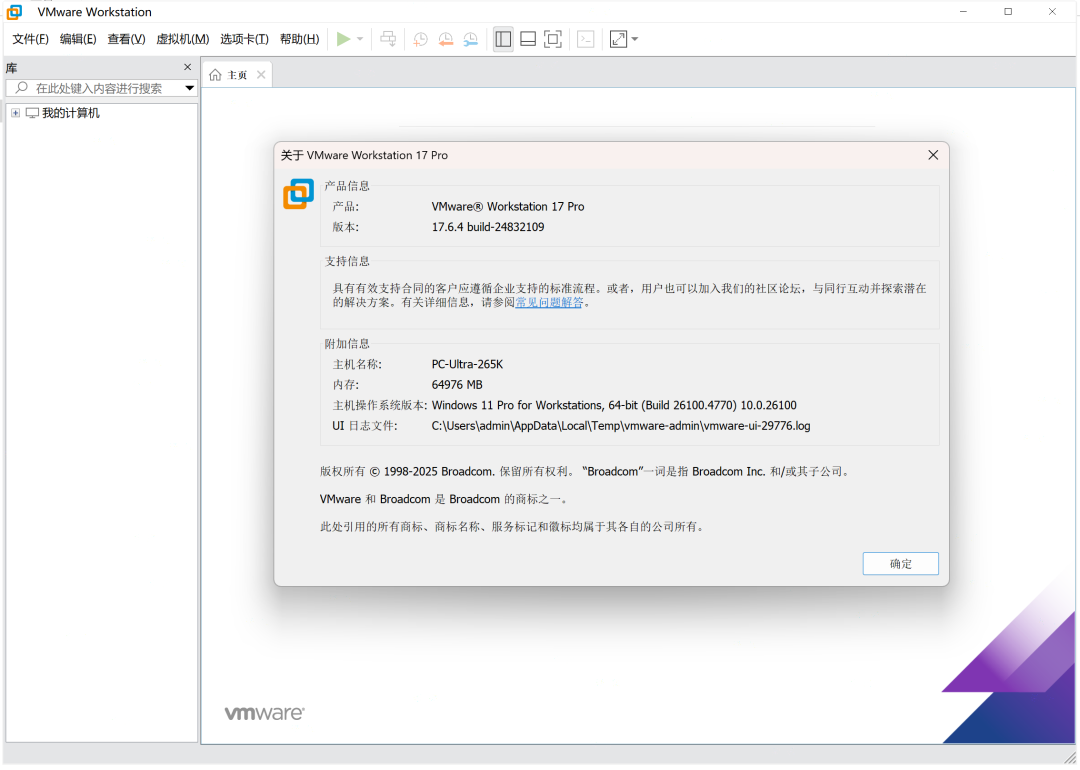Click the green Power On play button
Viewport: 1080px width, 770px height.
(x=343, y=39)
